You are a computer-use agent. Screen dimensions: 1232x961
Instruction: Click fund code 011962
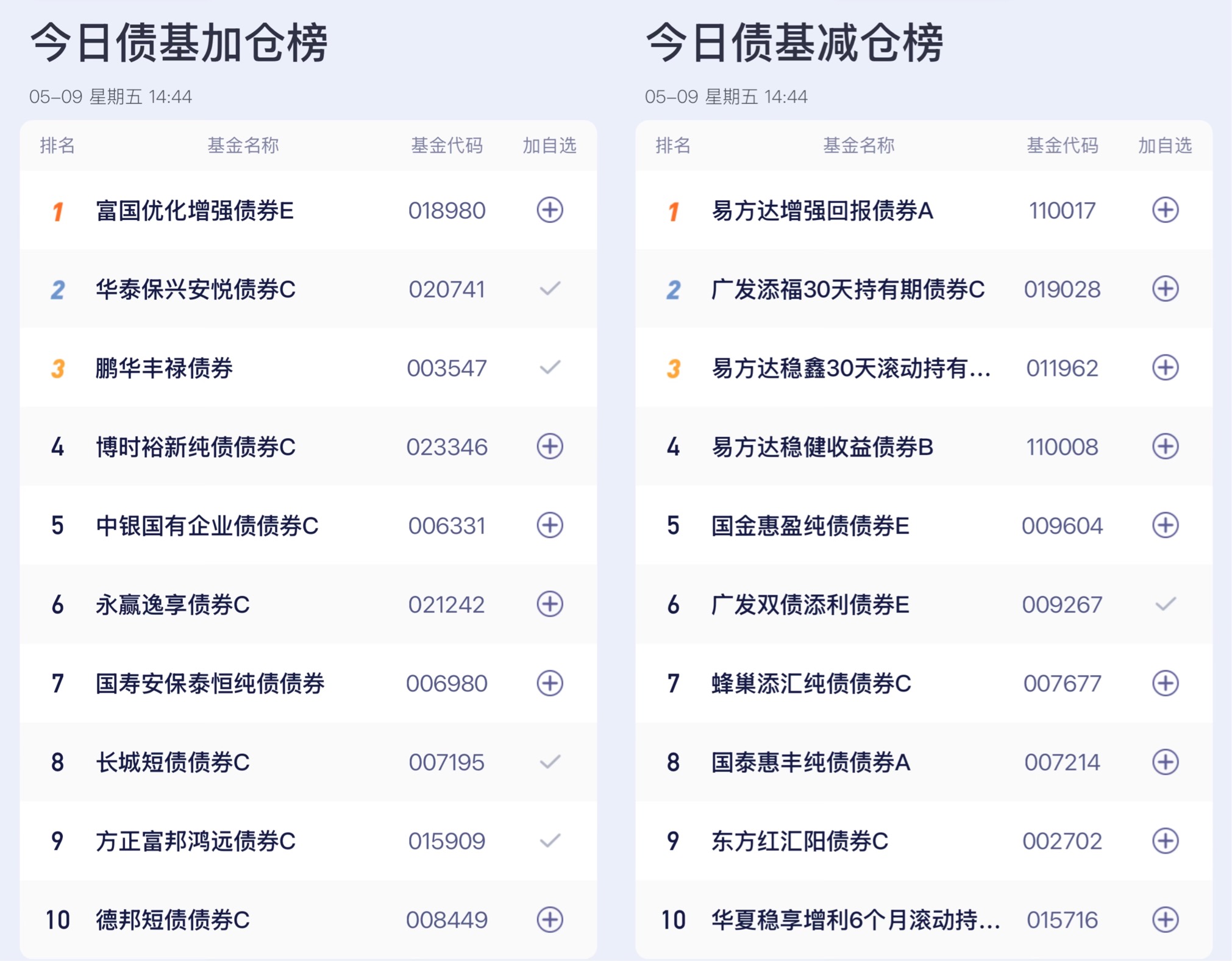1063,368
